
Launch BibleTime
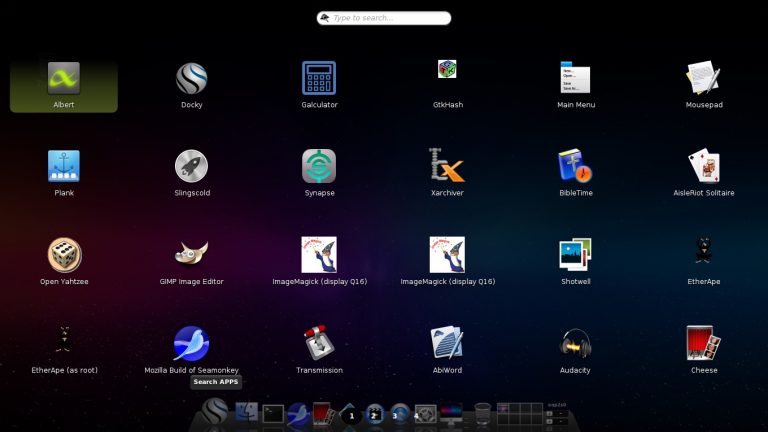(x=575, y=167)
